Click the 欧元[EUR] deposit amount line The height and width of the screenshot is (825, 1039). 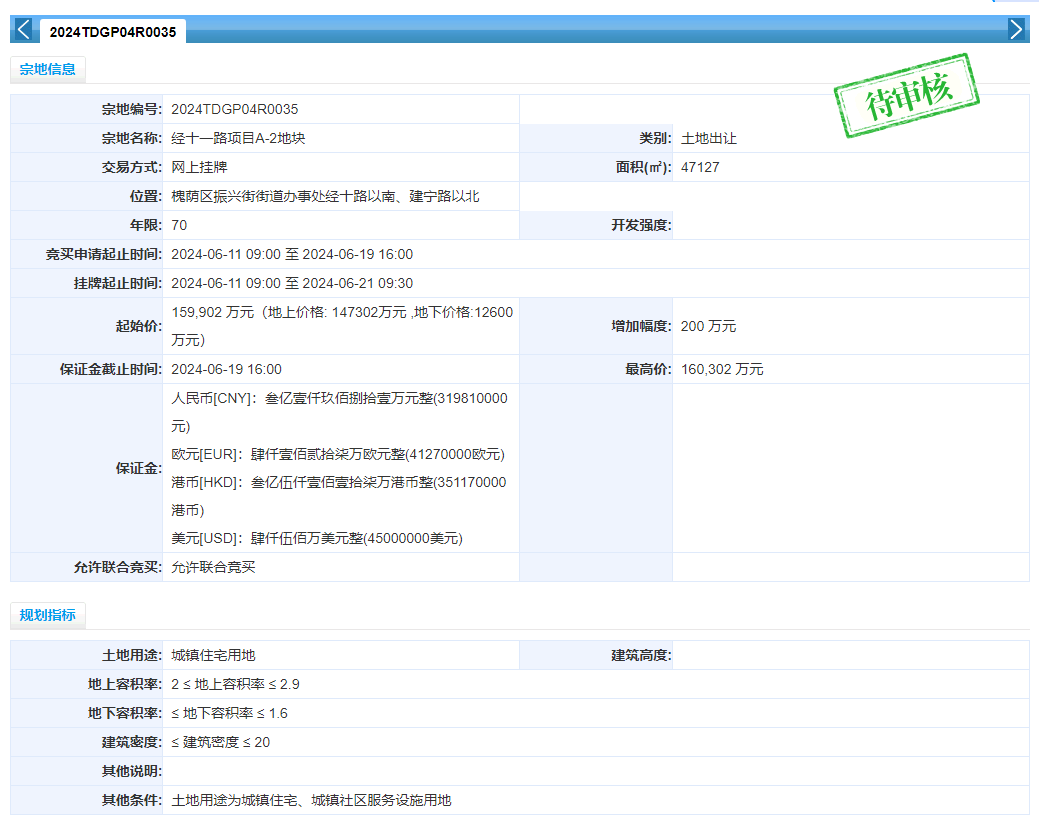[x=338, y=455]
